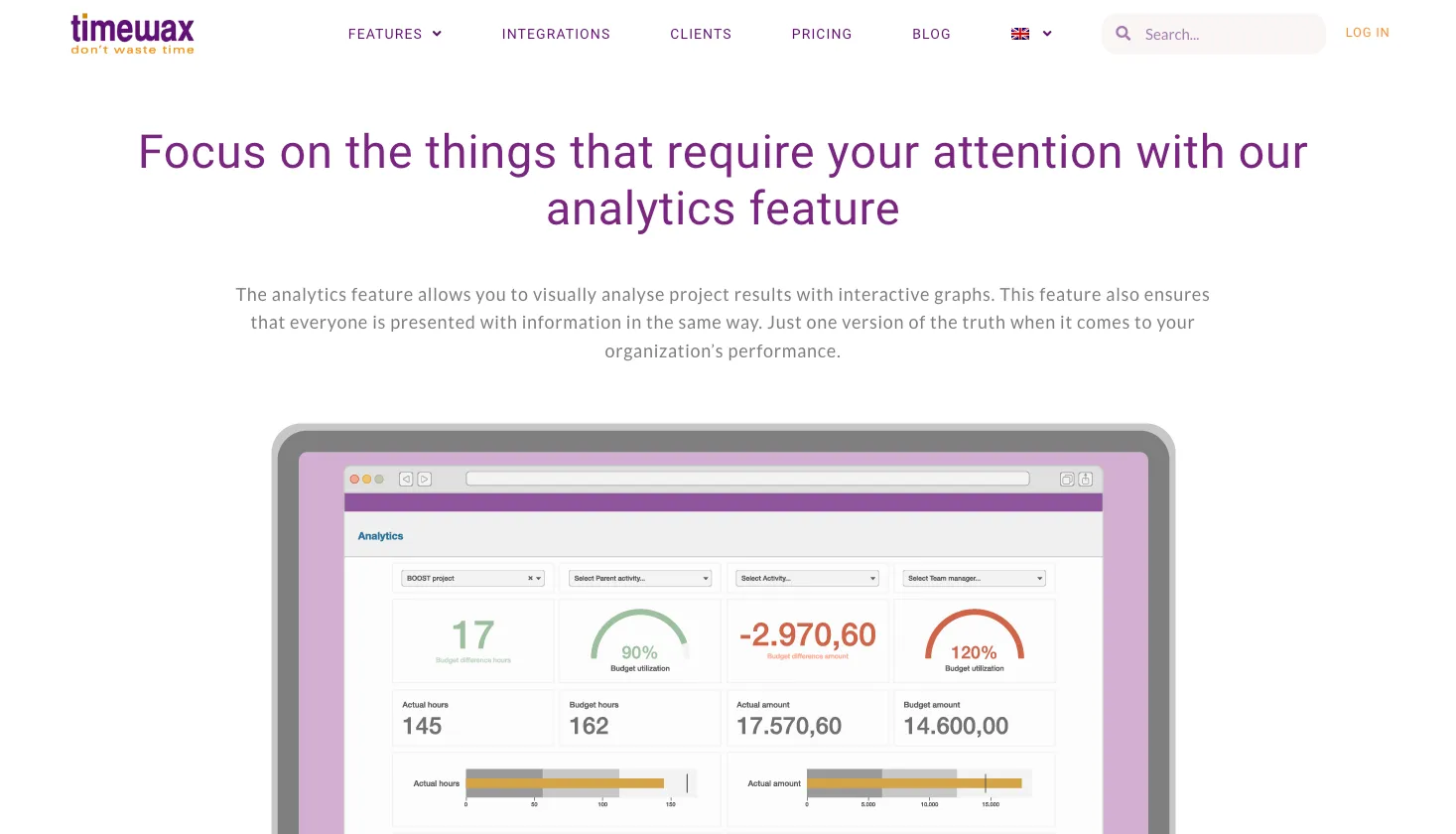Visit the Blog page
Viewport: 1456px width, 834px height.
[931, 34]
